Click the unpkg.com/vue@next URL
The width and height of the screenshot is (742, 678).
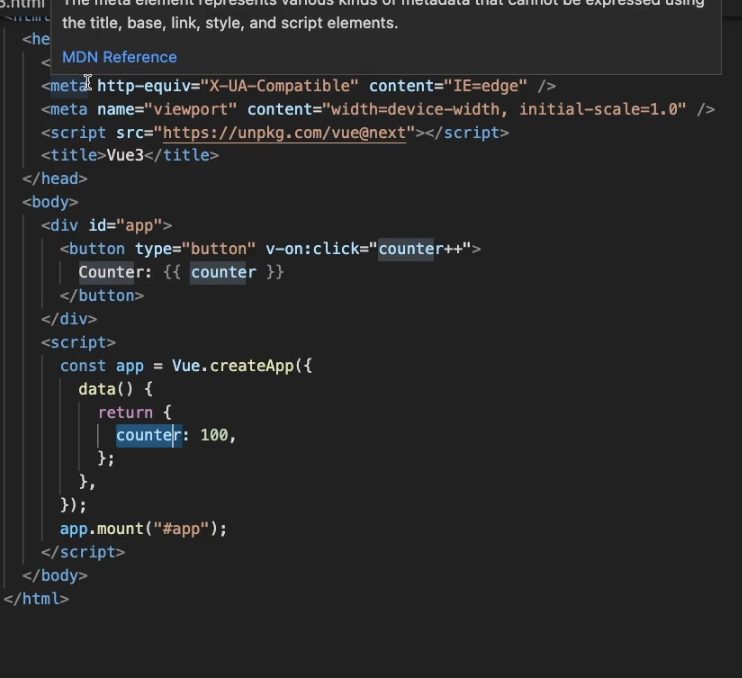tap(284, 133)
